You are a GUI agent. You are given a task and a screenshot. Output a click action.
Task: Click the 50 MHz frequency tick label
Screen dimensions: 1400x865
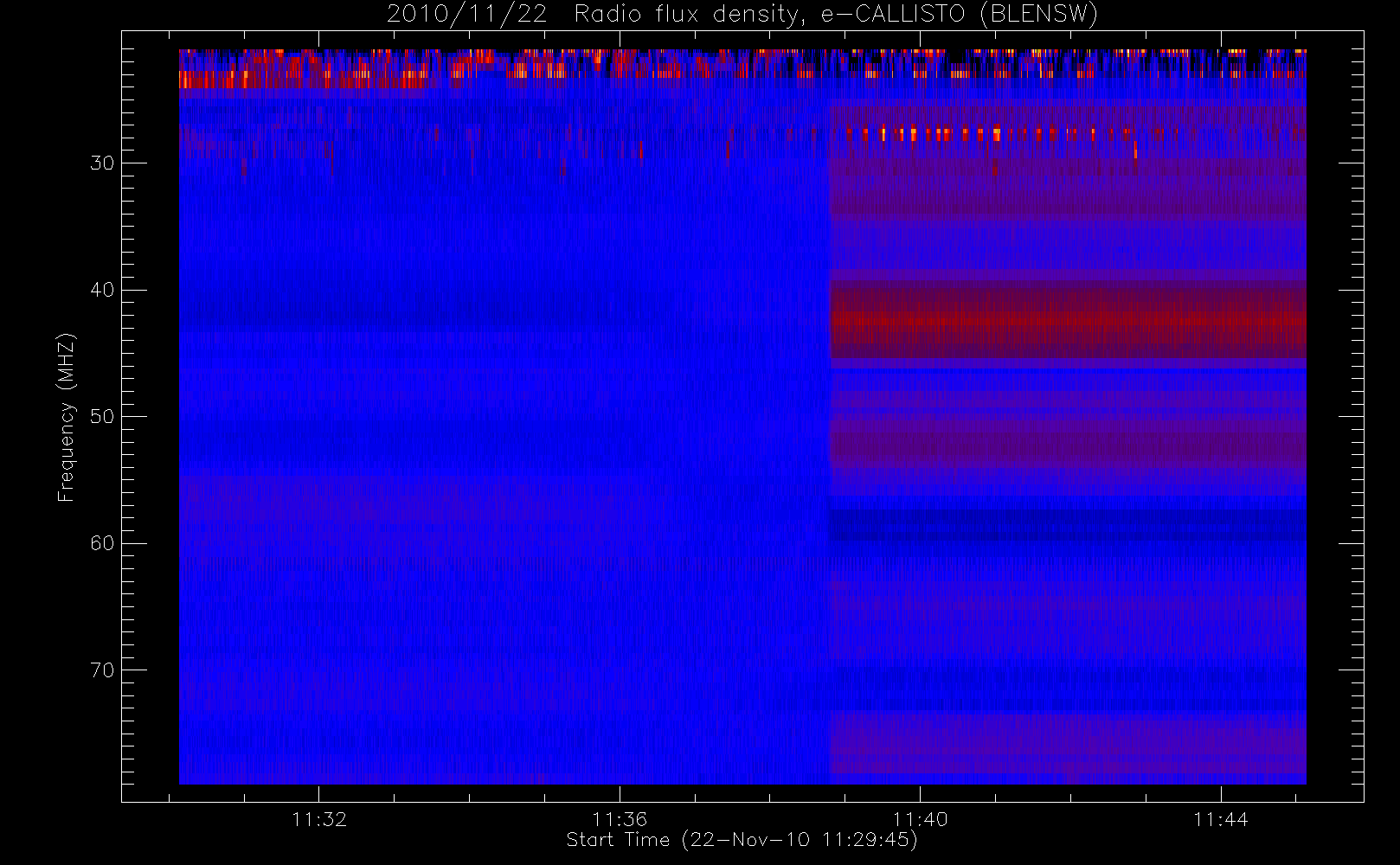click(x=102, y=417)
